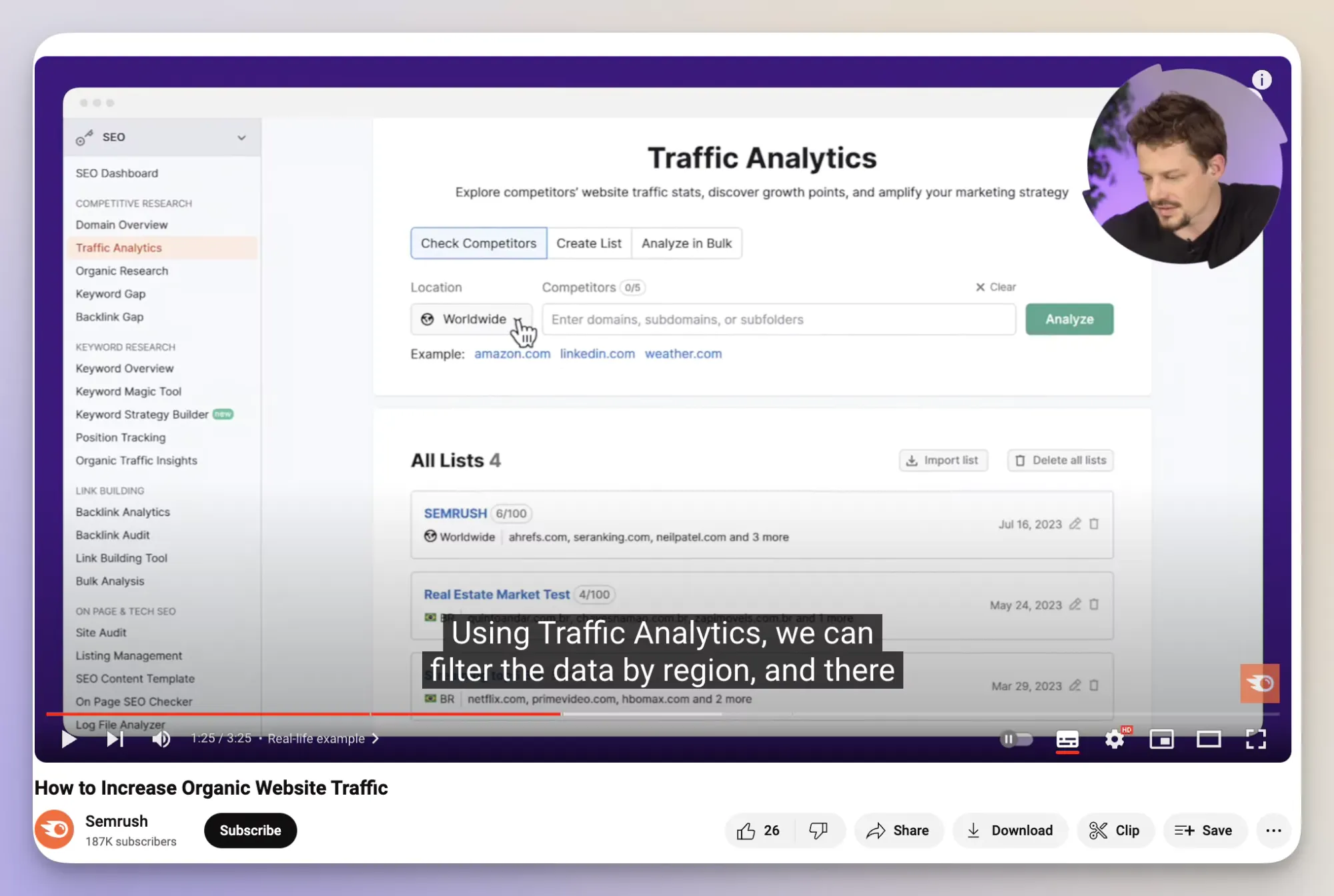Switch to theater mode

pyautogui.click(x=1209, y=739)
